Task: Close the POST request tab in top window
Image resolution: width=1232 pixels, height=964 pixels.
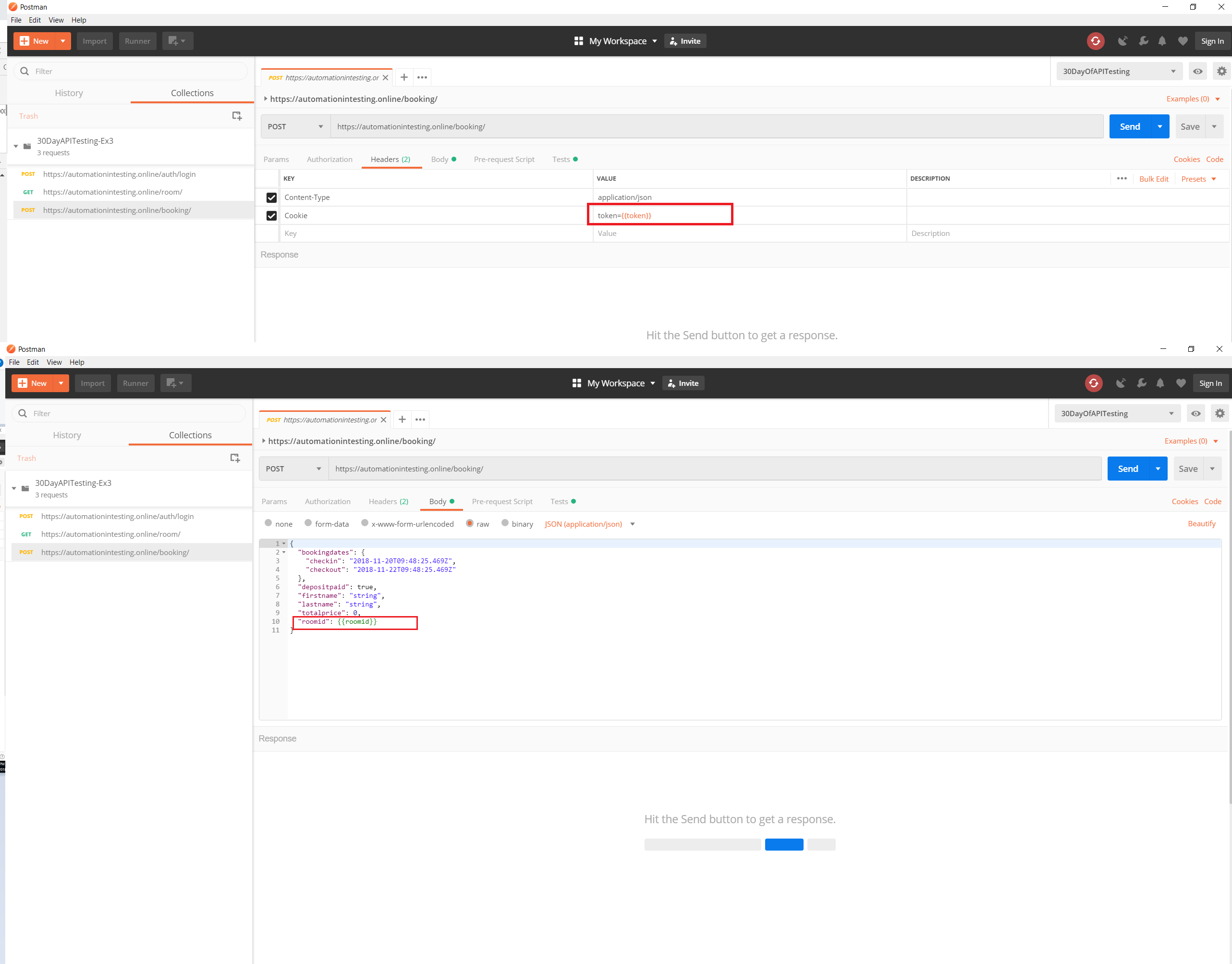Action: tap(386, 77)
